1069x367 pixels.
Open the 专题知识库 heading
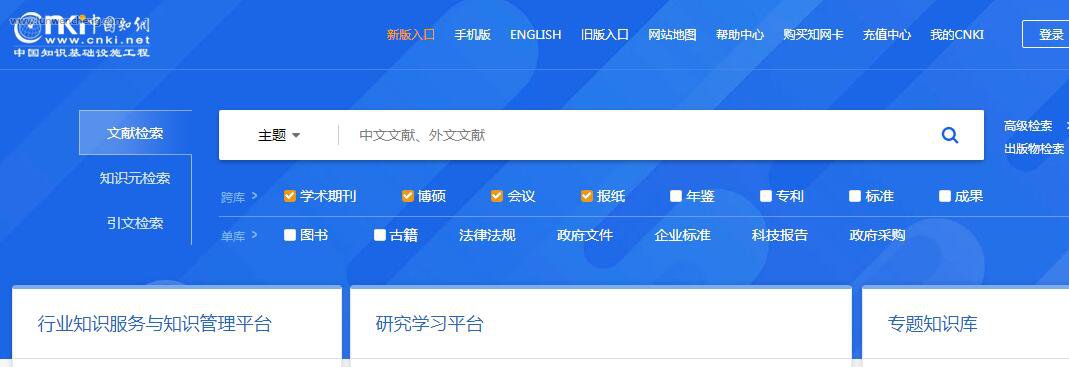pyautogui.click(x=933, y=323)
